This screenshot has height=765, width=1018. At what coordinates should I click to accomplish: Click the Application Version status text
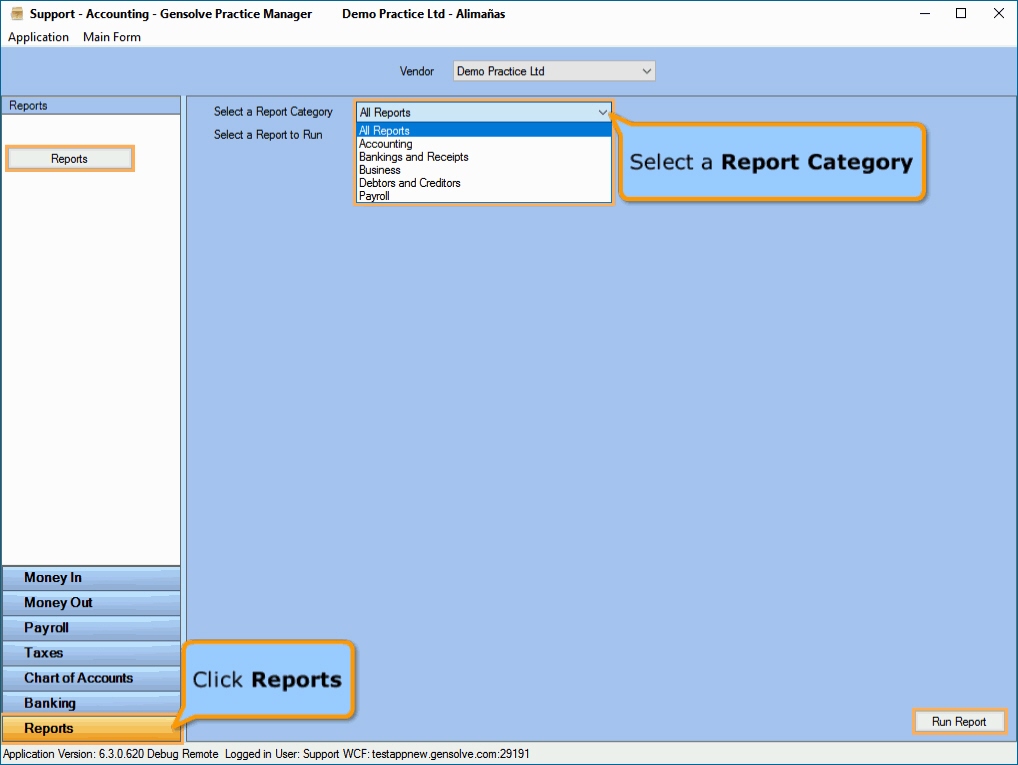(110, 754)
